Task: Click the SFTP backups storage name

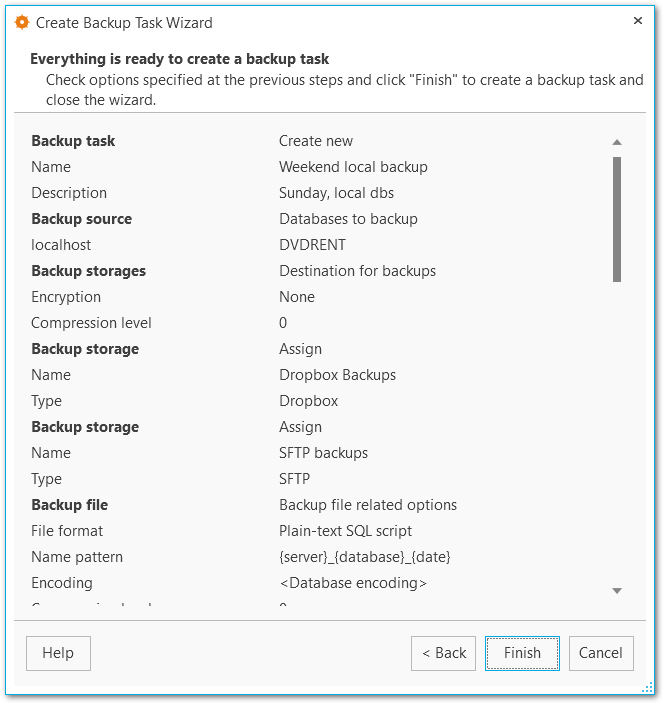Action: pos(323,453)
